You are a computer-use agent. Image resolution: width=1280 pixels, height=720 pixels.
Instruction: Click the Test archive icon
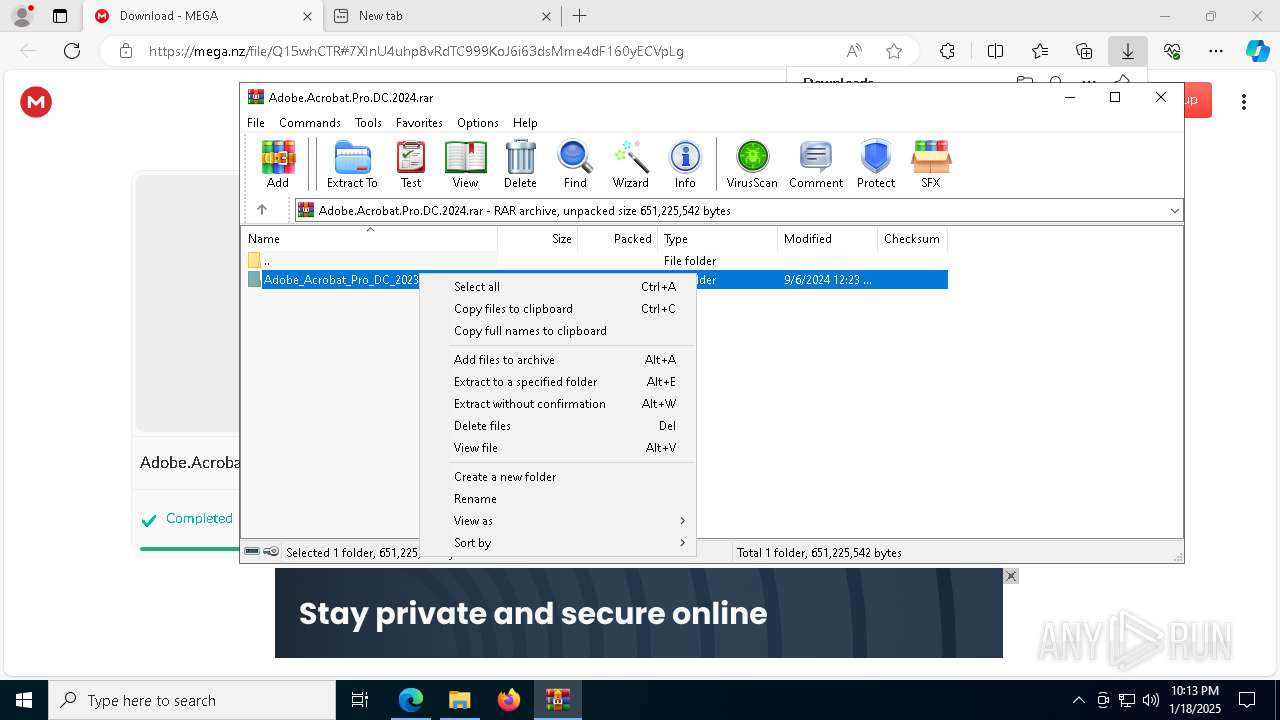(x=411, y=164)
